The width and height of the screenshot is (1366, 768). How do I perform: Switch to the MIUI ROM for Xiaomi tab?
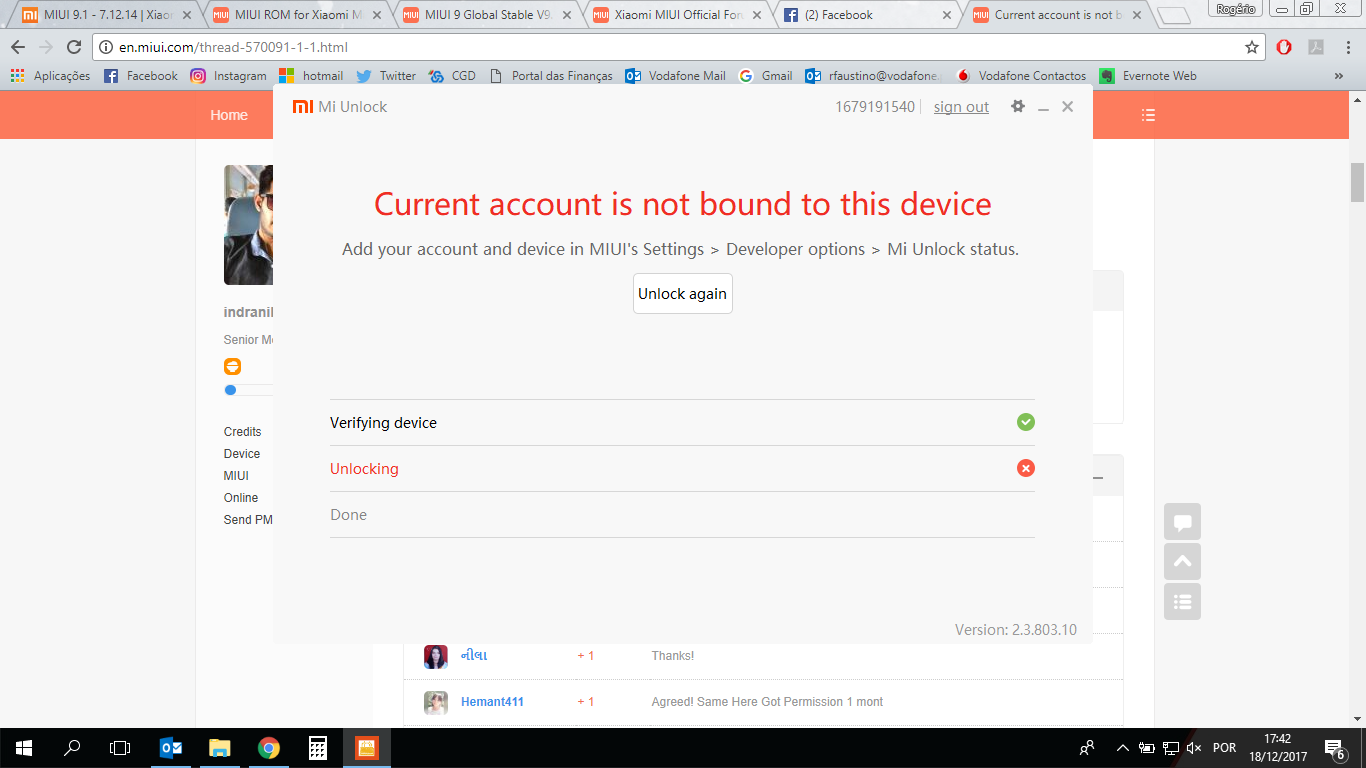pyautogui.click(x=296, y=15)
